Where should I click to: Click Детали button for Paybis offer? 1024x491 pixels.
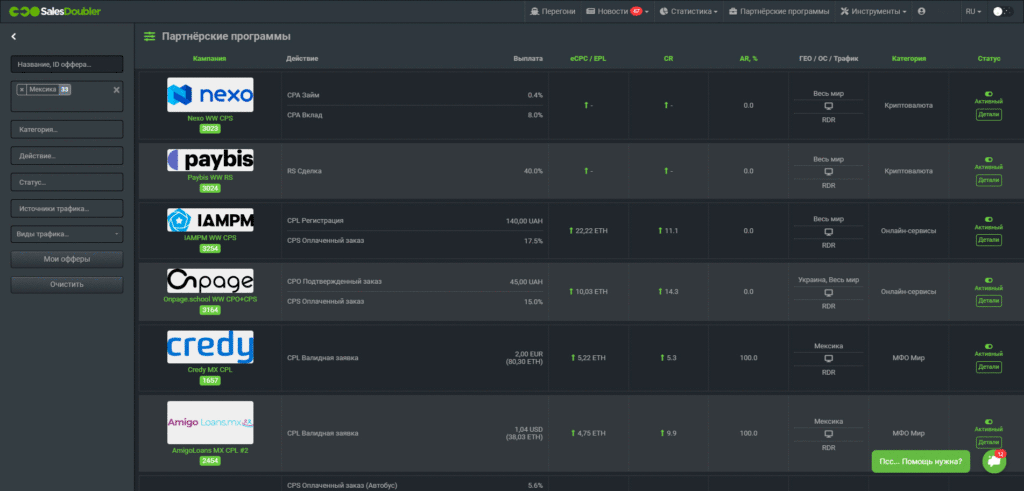(988, 180)
